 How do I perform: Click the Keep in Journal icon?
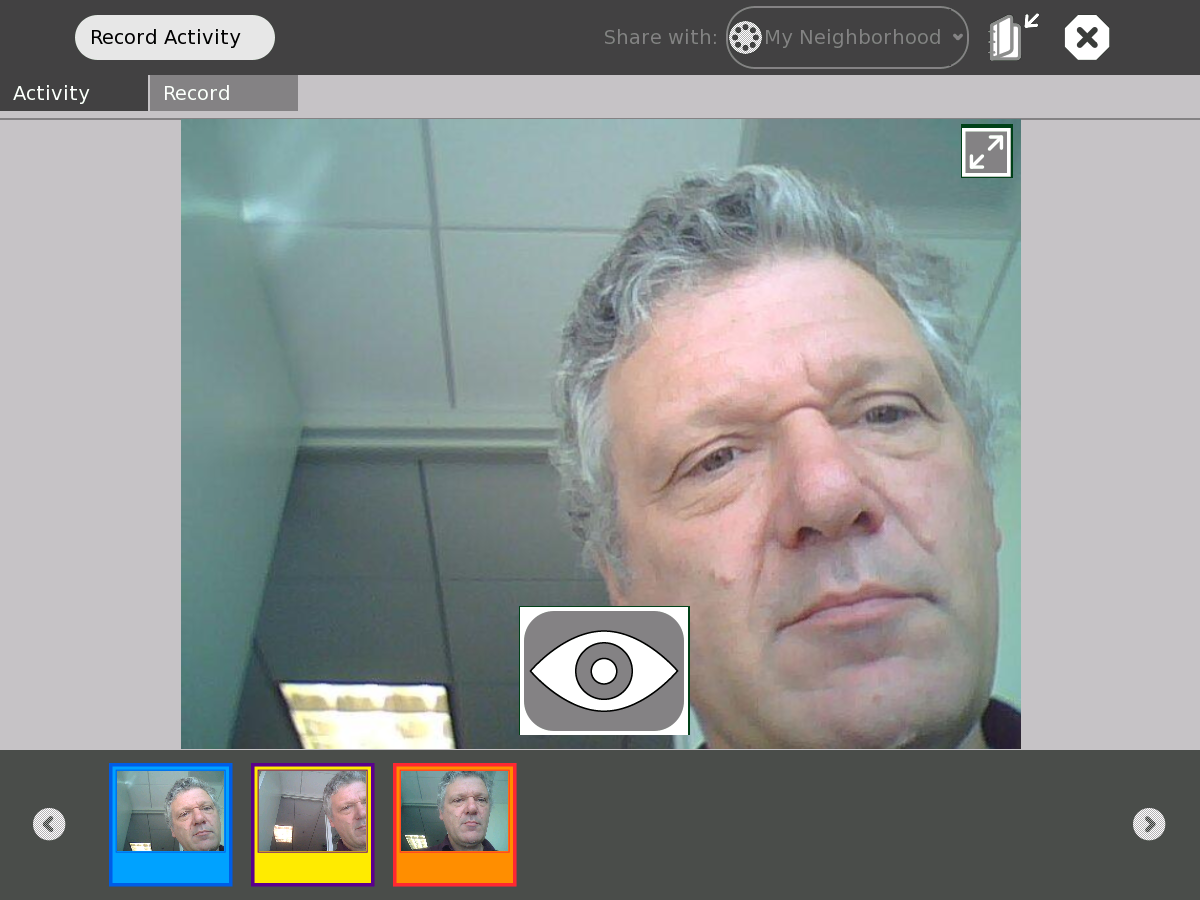pos(1012,38)
